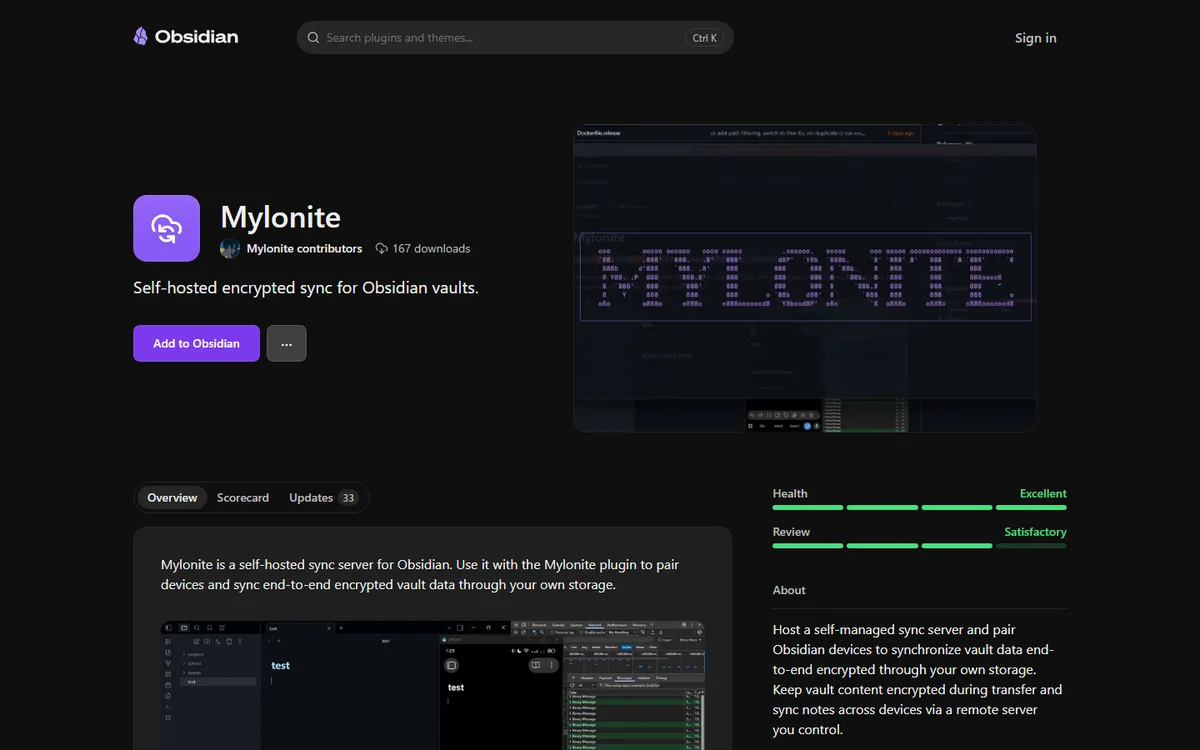Click the Add to Obsidian button
The width and height of the screenshot is (1200, 750).
[x=196, y=343]
